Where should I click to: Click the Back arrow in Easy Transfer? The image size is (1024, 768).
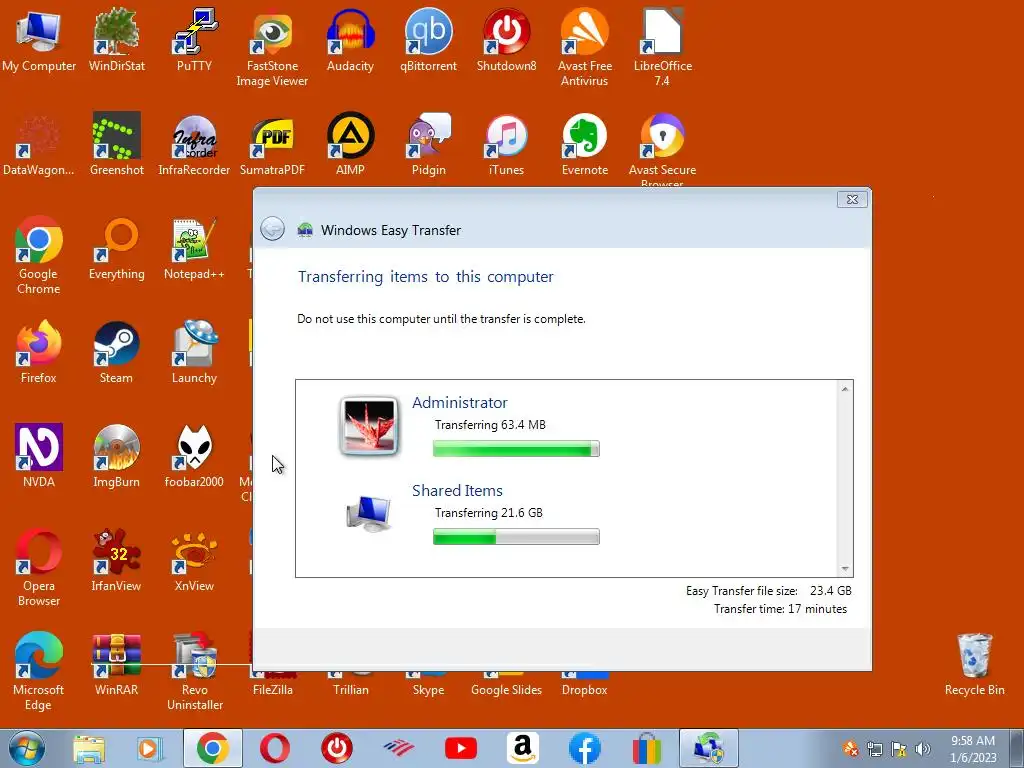[272, 229]
